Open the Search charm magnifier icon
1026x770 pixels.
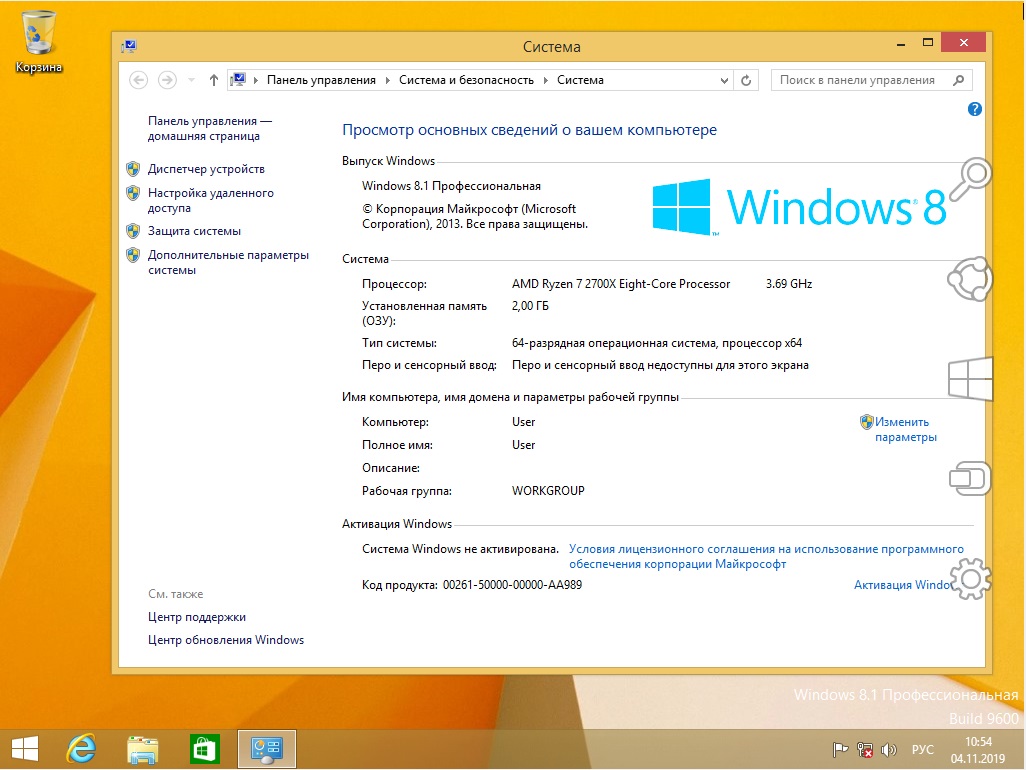coord(969,178)
